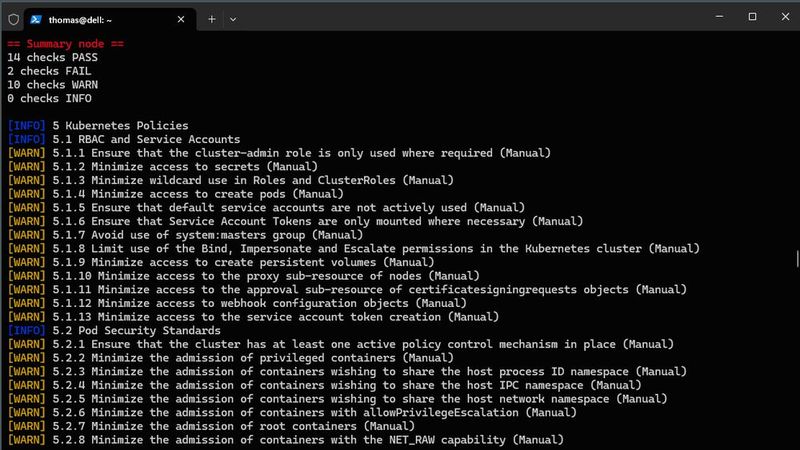Click the 5.2.5 host network namespace line

pyautogui.click(x=337, y=399)
